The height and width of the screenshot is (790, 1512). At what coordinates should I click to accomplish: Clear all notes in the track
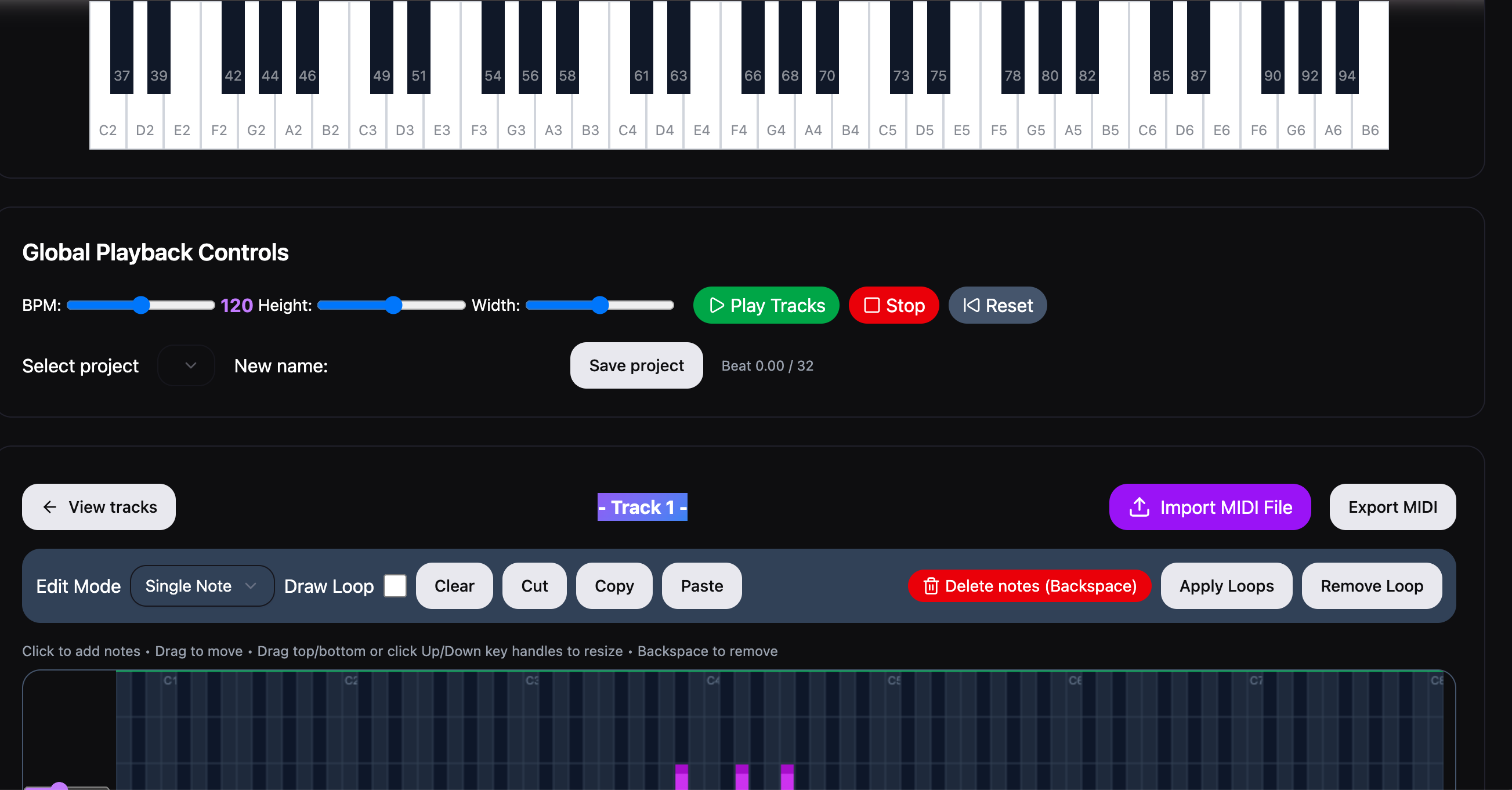[454, 586]
